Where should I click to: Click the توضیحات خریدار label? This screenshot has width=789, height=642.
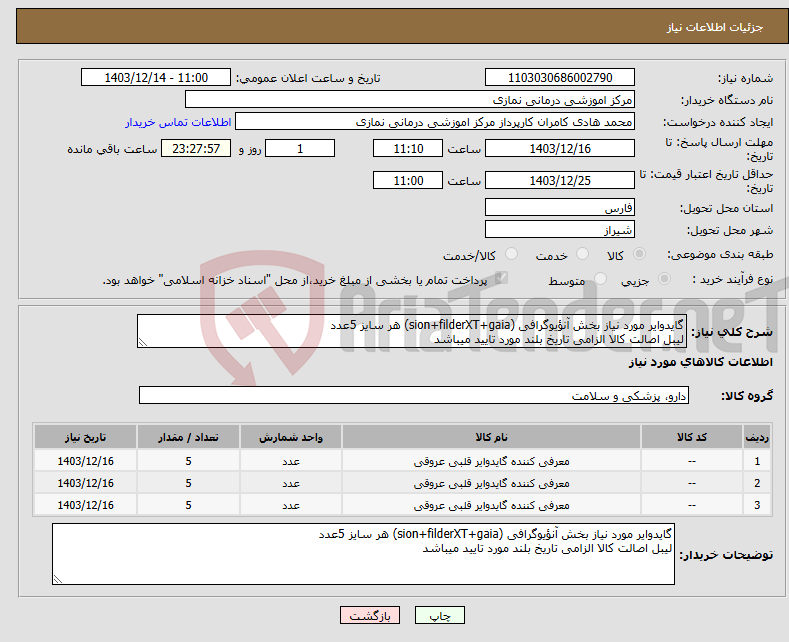pyautogui.click(x=726, y=554)
